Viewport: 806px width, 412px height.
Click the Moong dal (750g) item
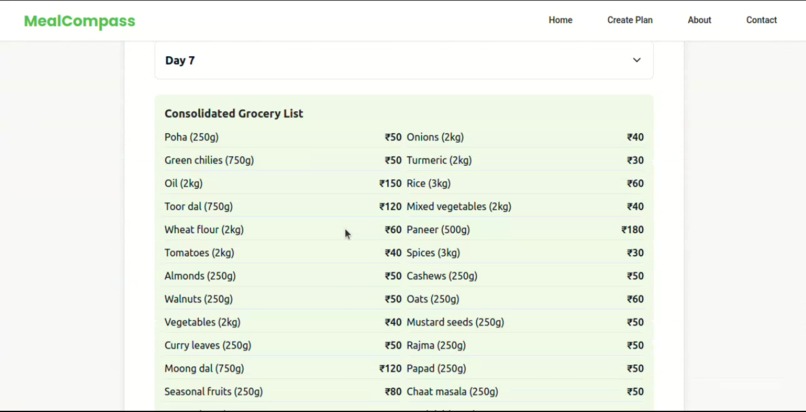204,368
